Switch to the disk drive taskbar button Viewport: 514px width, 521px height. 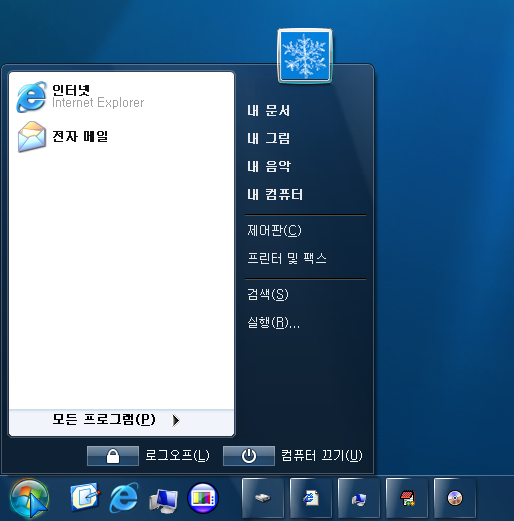click(x=263, y=498)
